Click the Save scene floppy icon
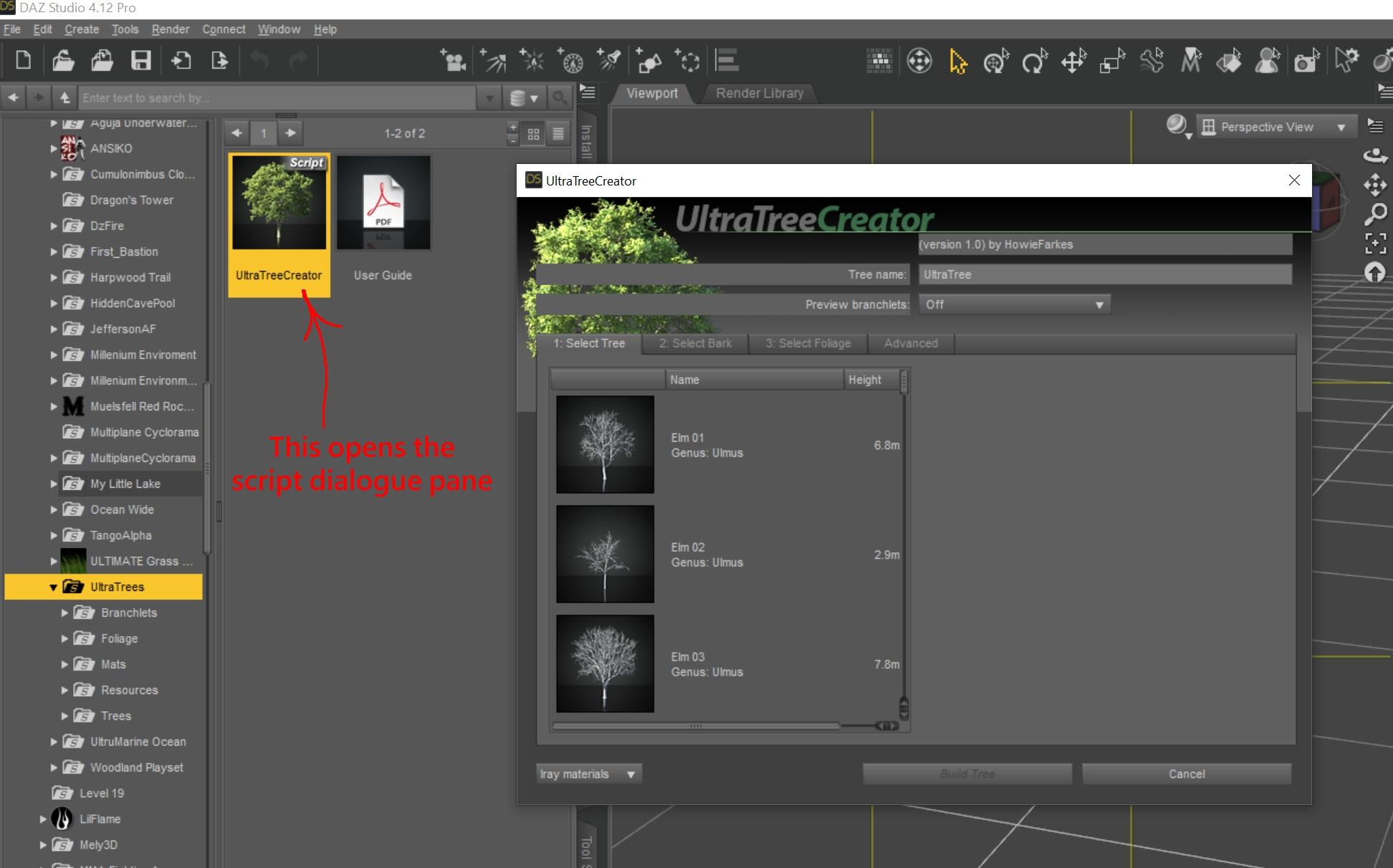This screenshot has width=1393, height=868. click(x=140, y=60)
